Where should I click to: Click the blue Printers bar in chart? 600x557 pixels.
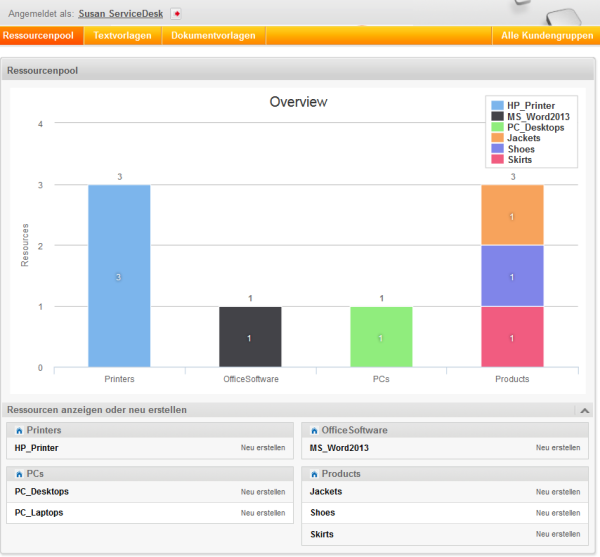119,276
